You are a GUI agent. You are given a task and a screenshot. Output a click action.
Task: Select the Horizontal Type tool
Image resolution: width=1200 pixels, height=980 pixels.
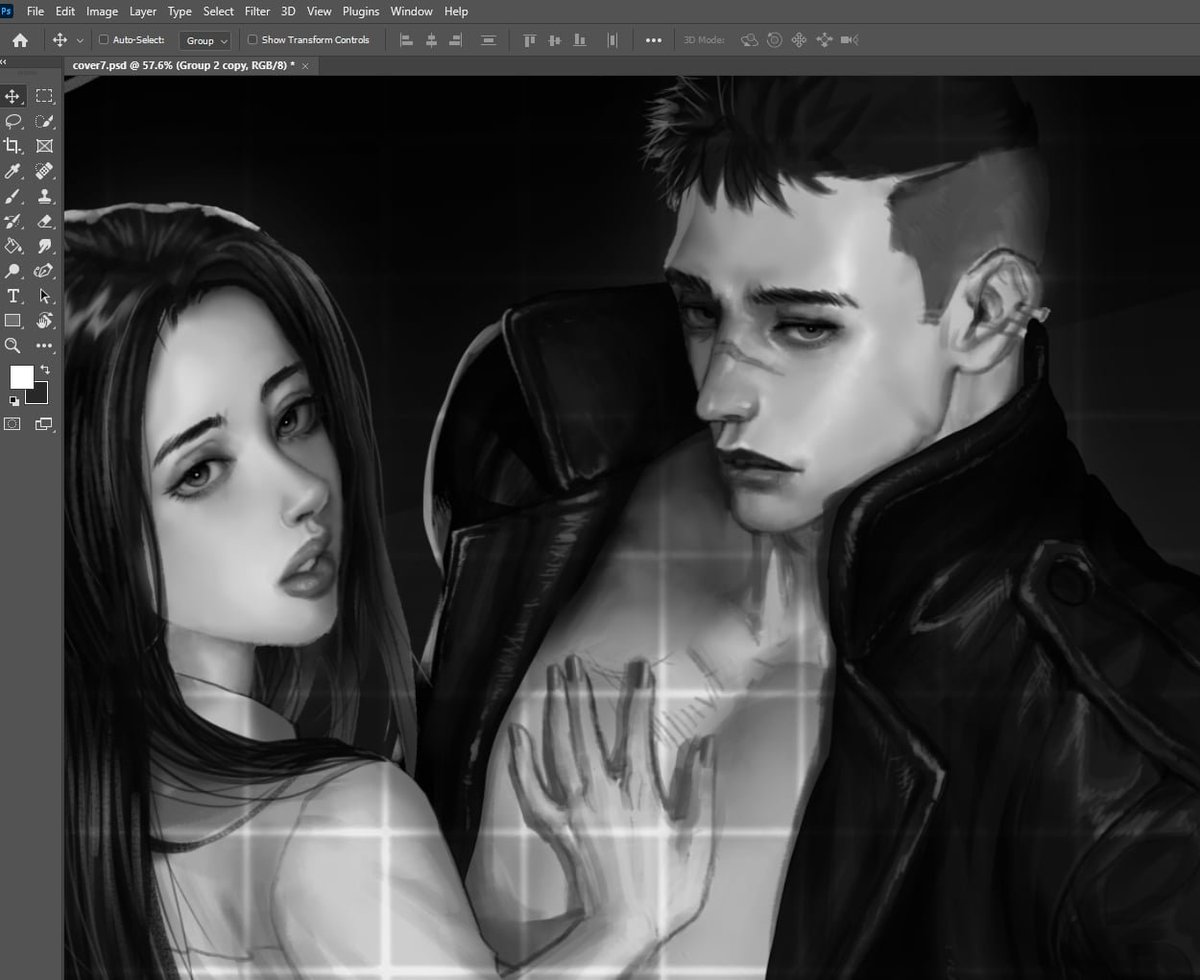(x=13, y=296)
